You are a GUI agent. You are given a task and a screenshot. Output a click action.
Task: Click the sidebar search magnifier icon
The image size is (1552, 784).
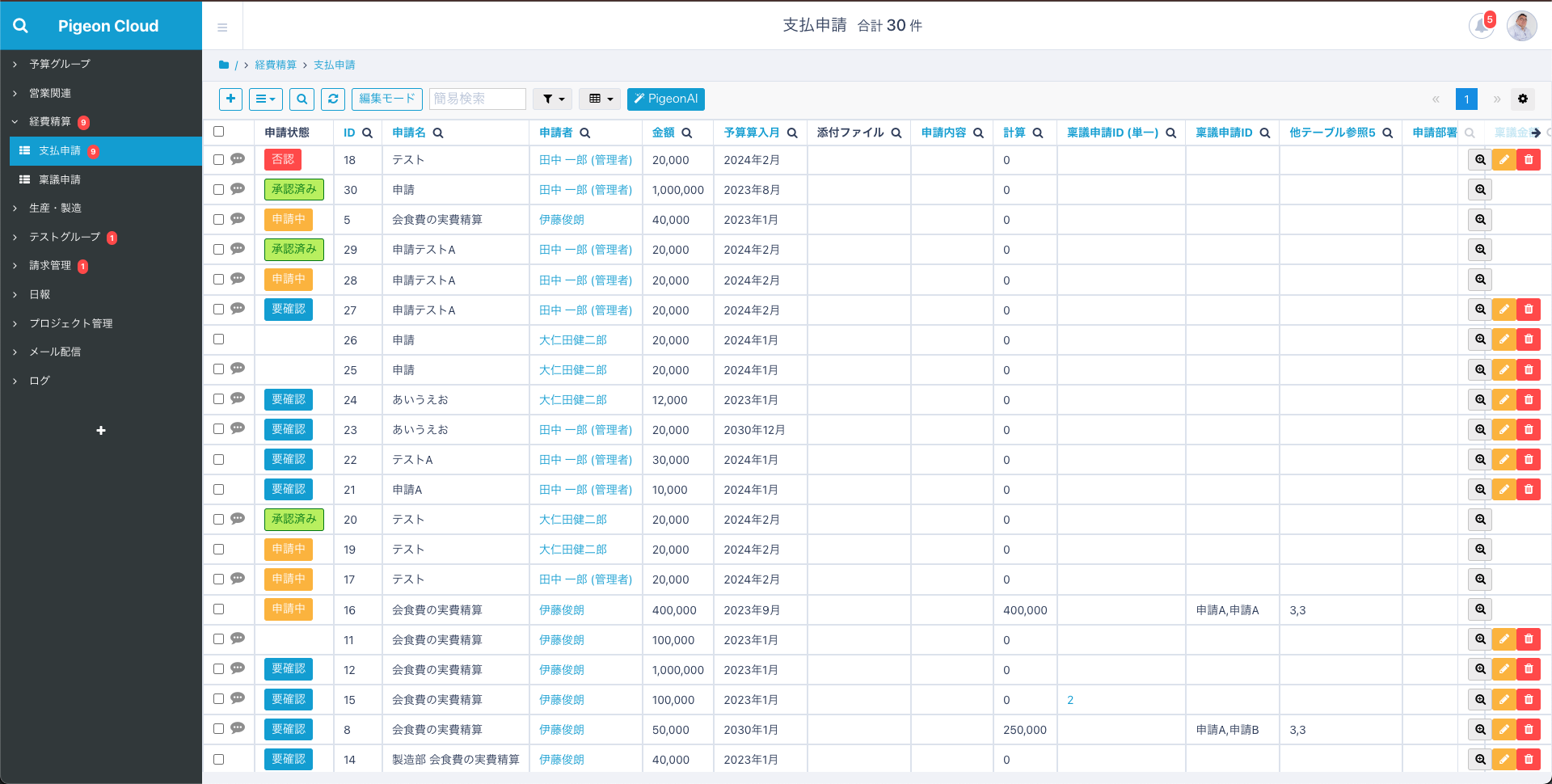coord(21,26)
